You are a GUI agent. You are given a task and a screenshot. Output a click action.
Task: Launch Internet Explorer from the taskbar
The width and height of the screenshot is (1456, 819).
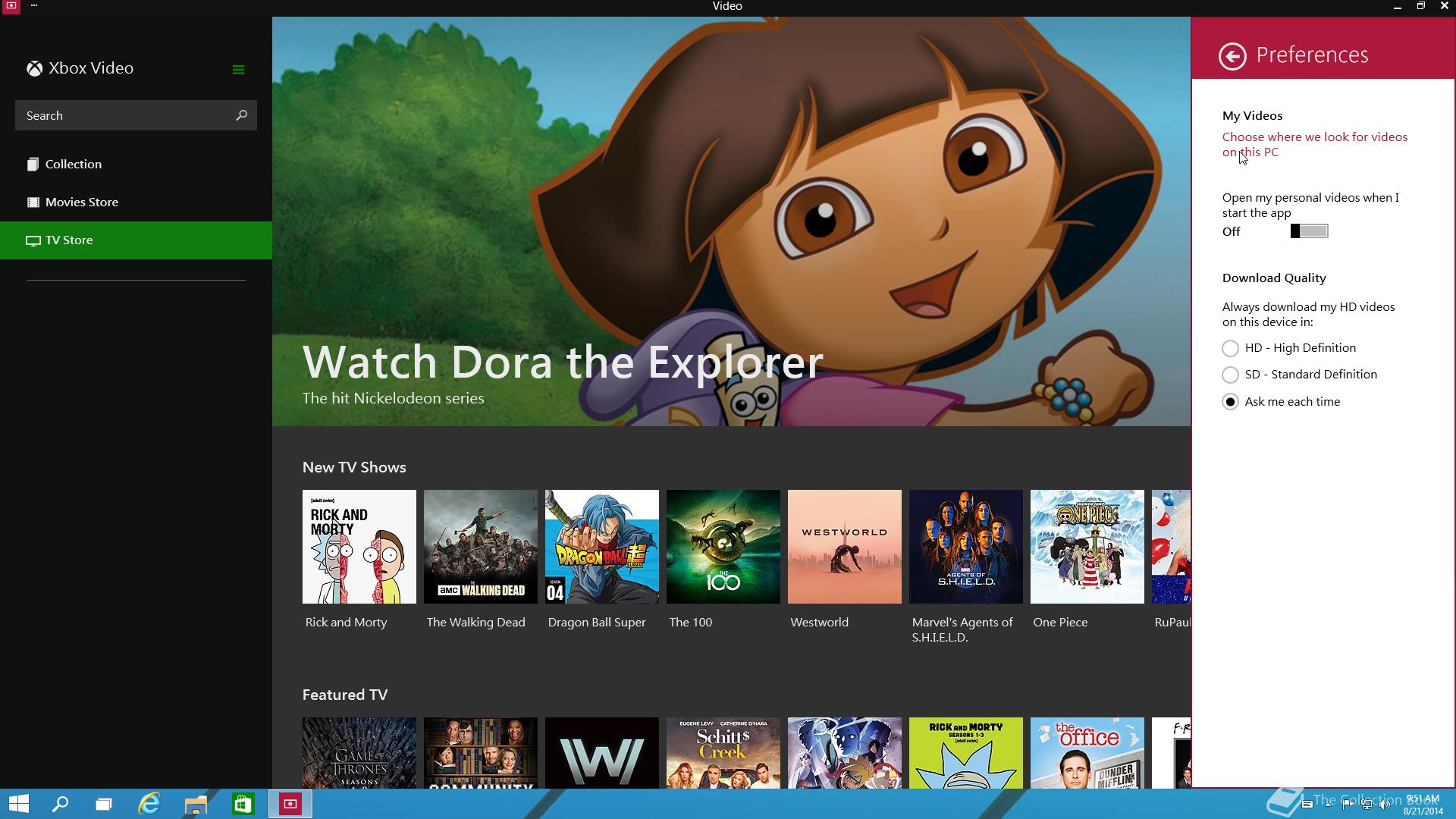tap(149, 804)
